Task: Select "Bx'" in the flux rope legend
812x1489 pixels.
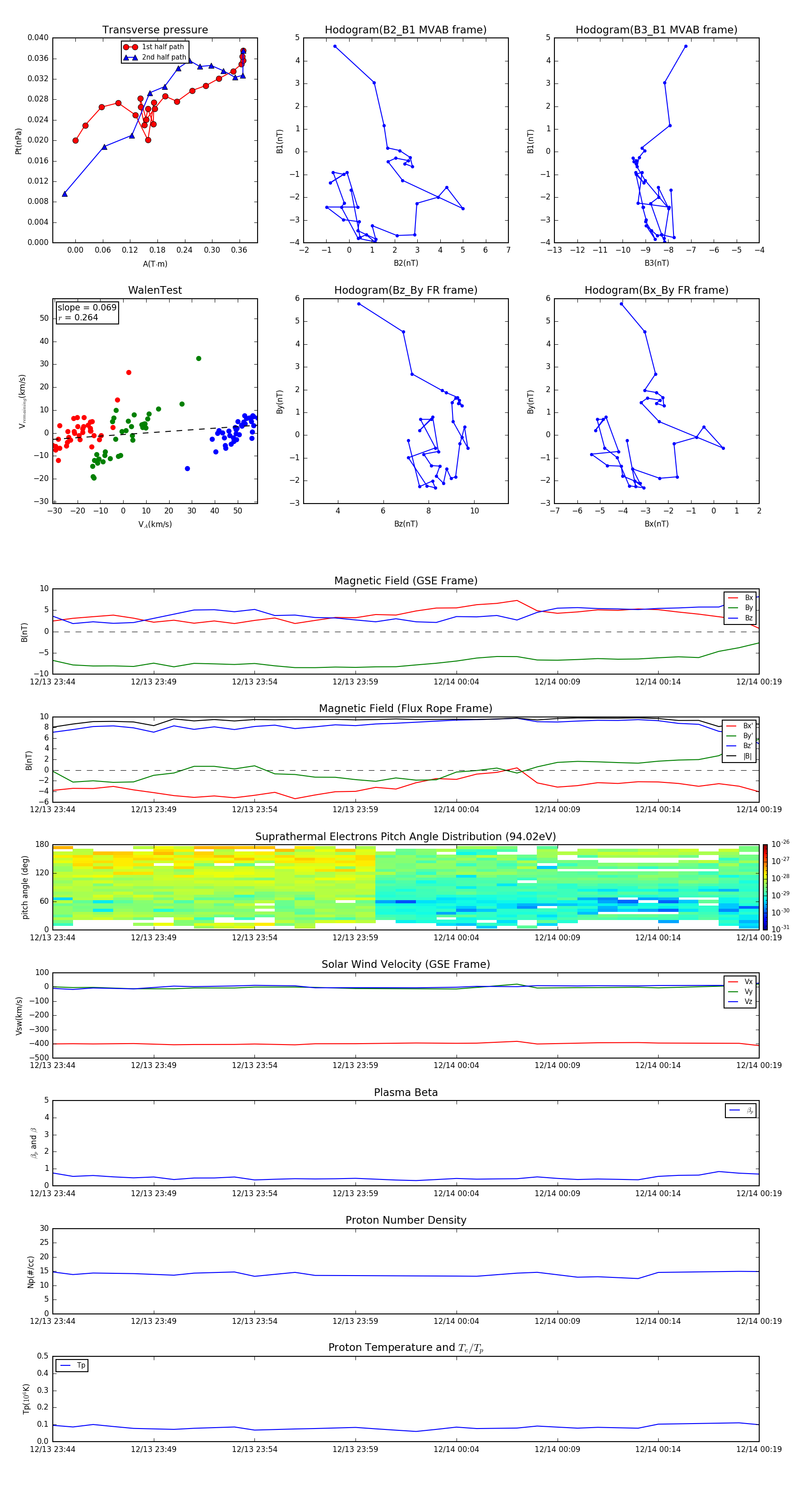Action: [740, 726]
